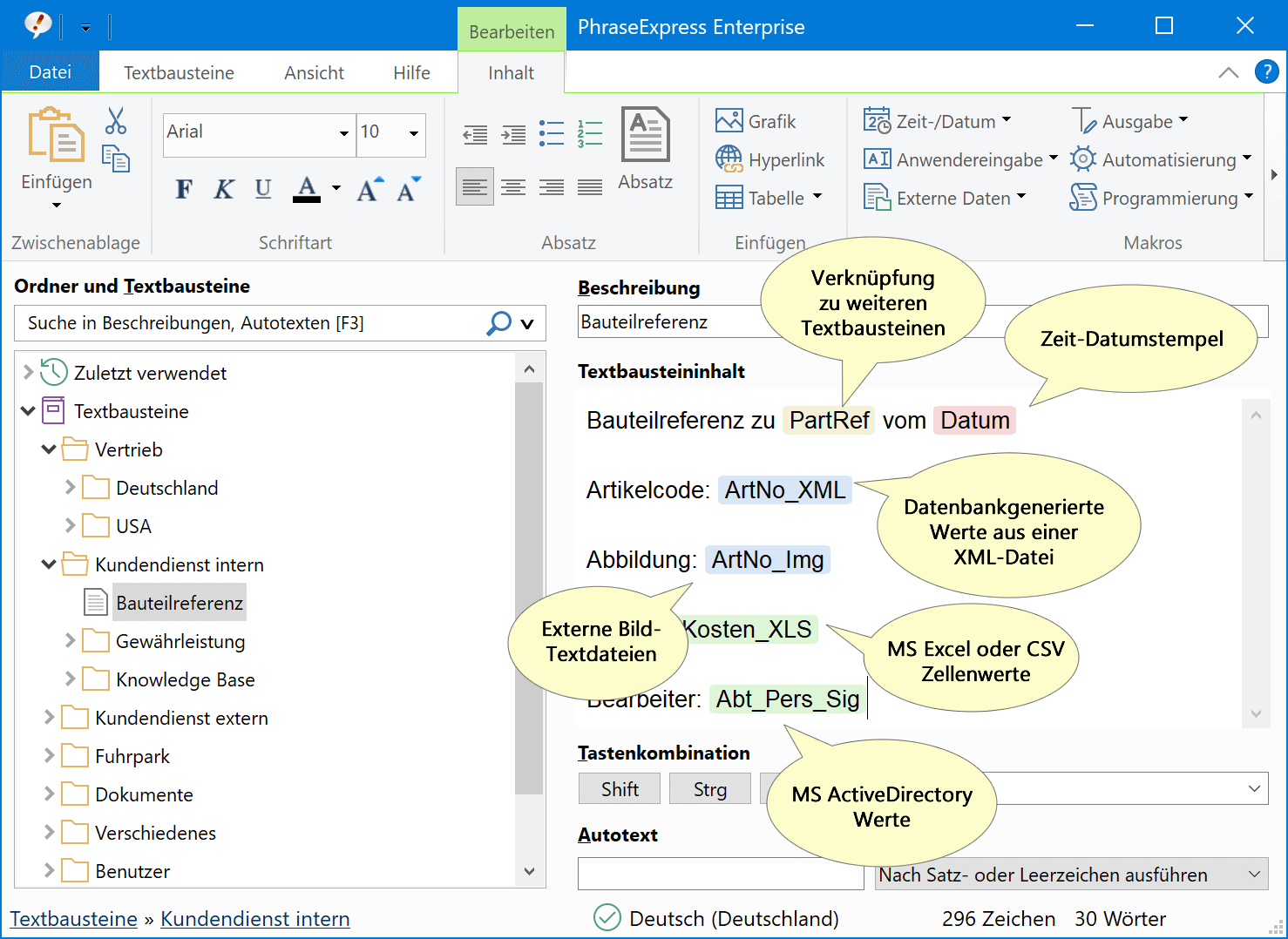Open Programmierung macro menu
The height and width of the screenshot is (939, 1288).
point(1162,198)
